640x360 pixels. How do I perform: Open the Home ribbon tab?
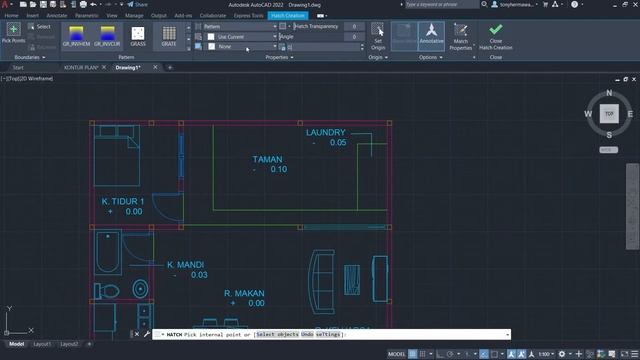pyautogui.click(x=11, y=16)
